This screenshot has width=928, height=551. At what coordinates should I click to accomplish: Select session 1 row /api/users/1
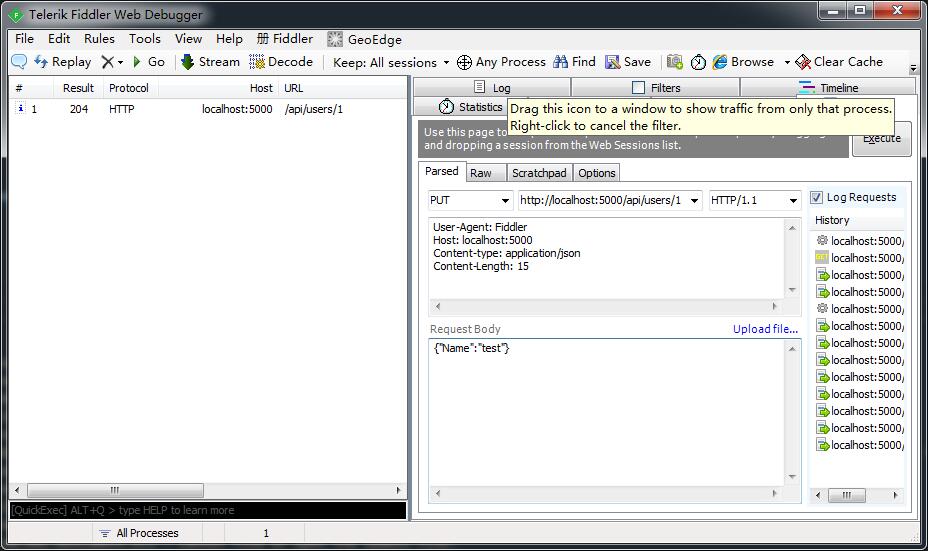click(x=207, y=109)
